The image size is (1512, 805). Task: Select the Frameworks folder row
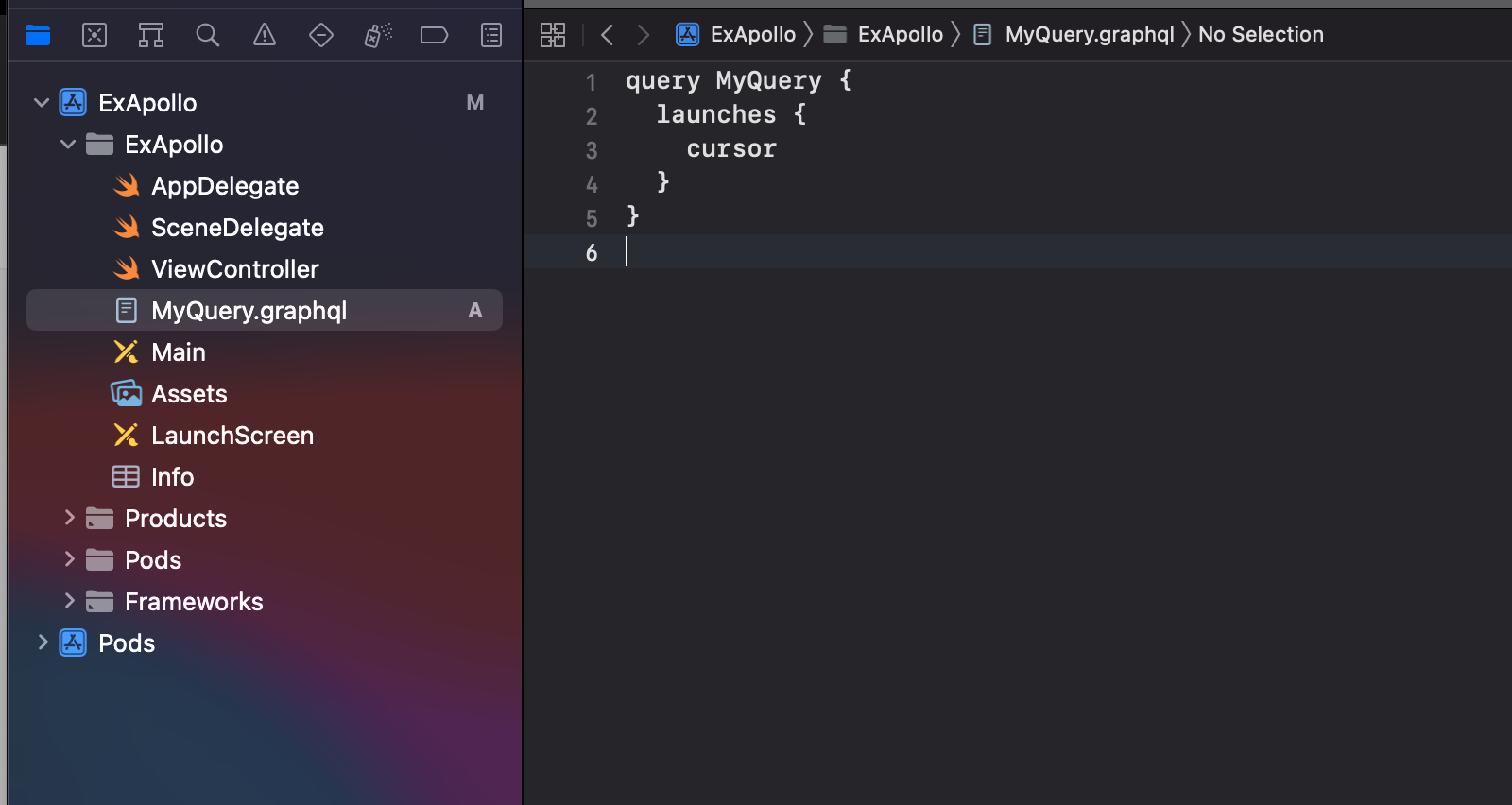(x=265, y=601)
